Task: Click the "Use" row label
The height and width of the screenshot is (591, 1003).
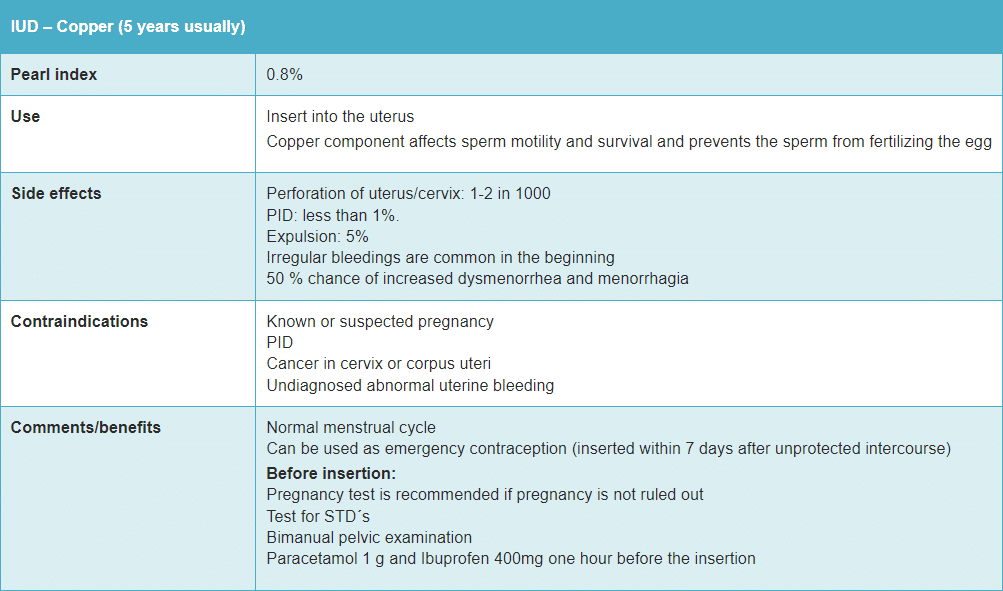Action: (25, 116)
